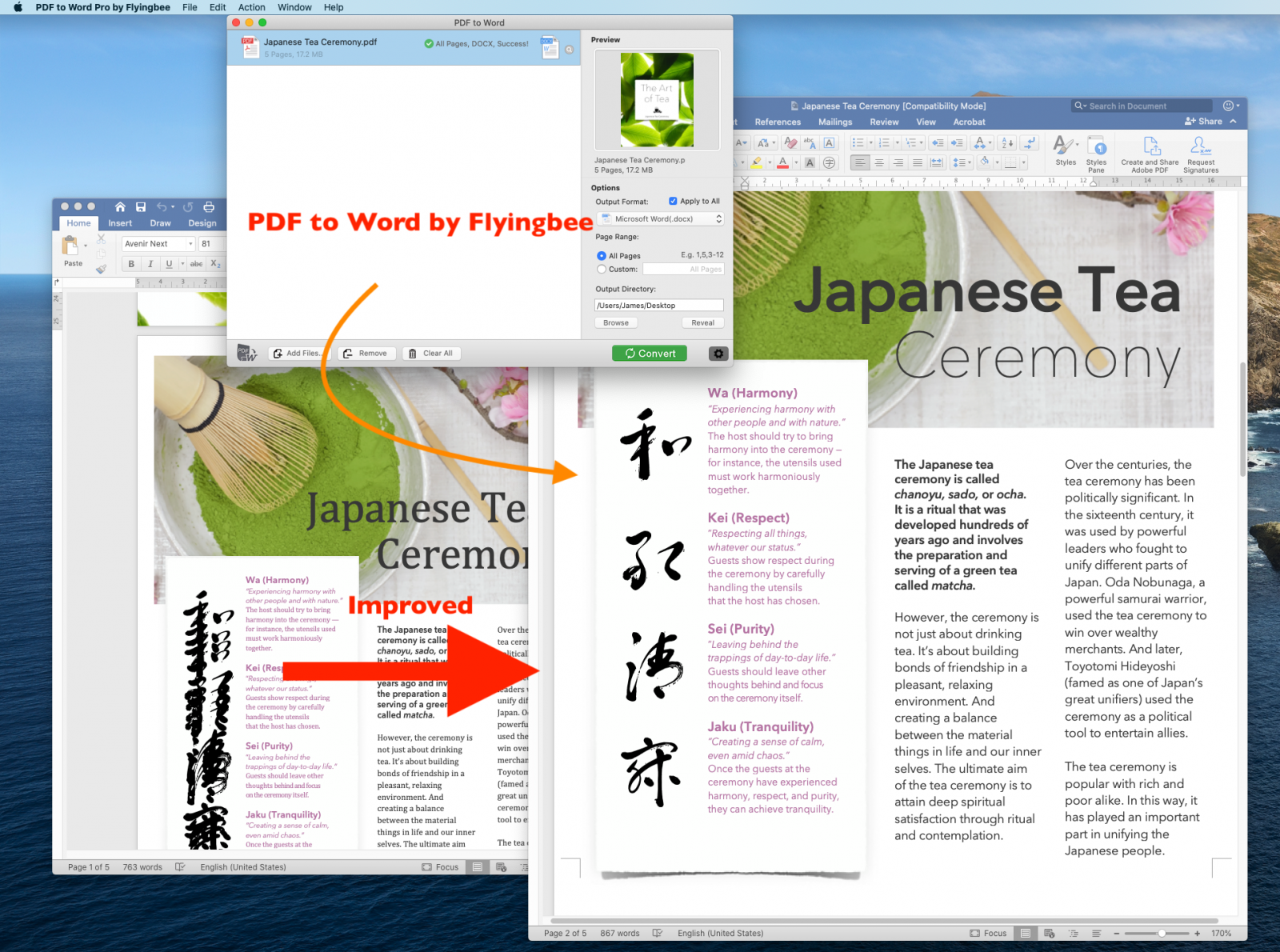
Task: Click the custom page range field
Action: coord(683,270)
